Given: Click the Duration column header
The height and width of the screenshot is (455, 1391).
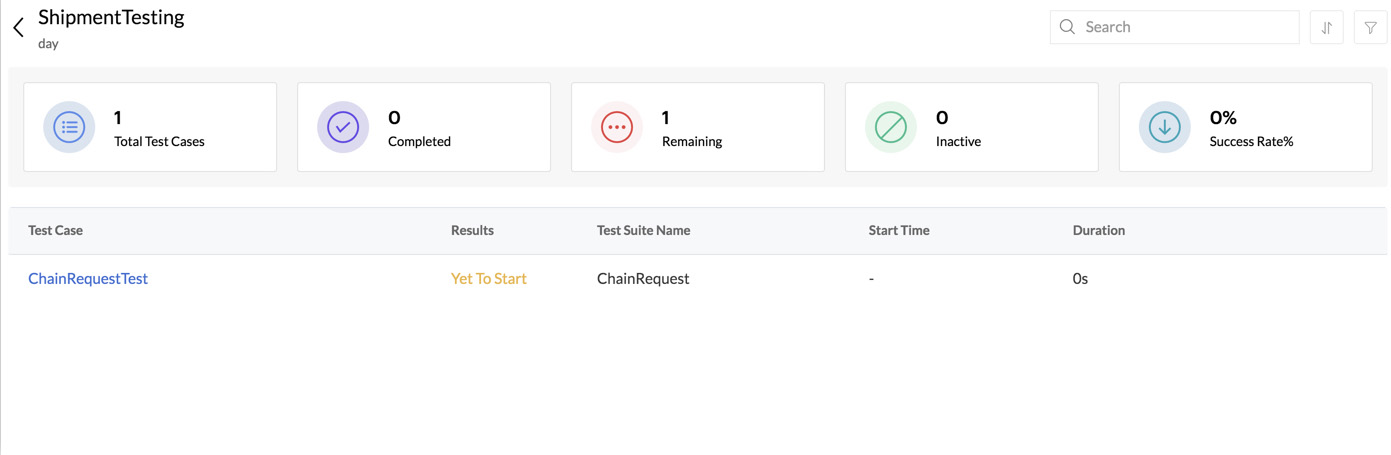Looking at the screenshot, I should point(1098,230).
